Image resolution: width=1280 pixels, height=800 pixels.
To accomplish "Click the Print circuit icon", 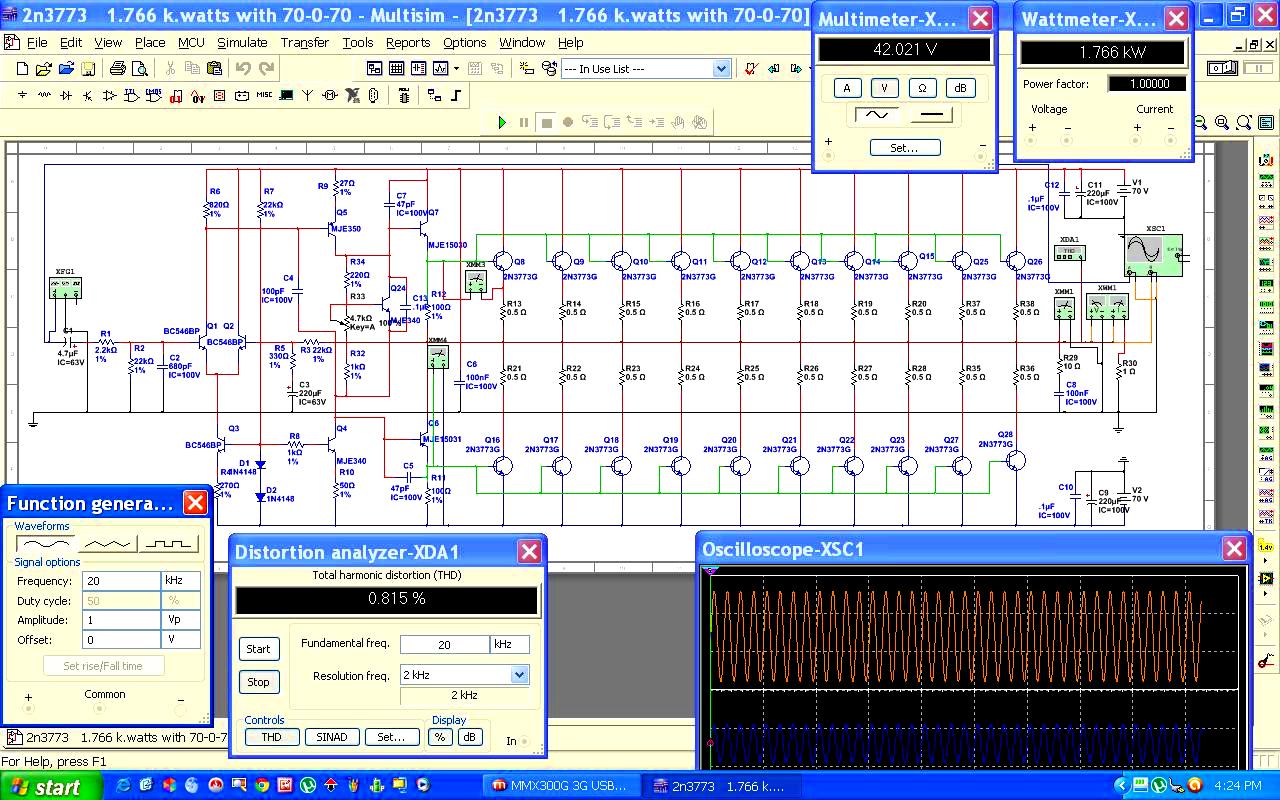I will [x=118, y=69].
